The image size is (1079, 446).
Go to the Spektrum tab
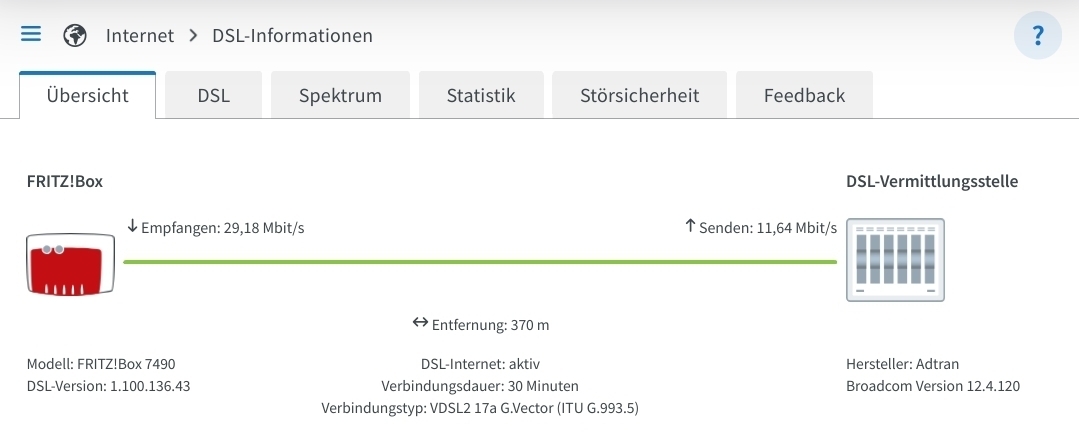pyautogui.click(x=340, y=95)
